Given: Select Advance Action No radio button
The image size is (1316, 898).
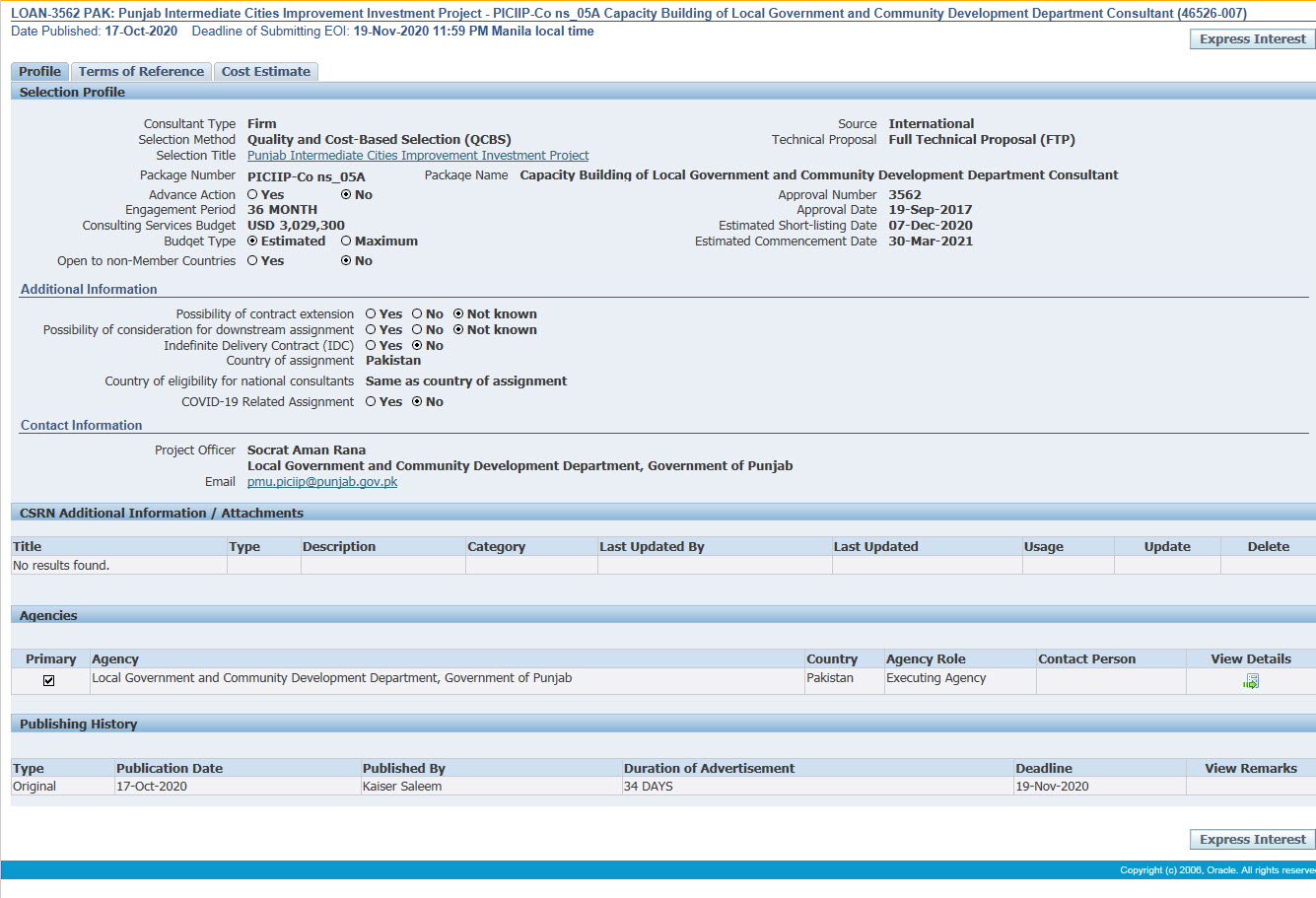Looking at the screenshot, I should click(x=346, y=195).
